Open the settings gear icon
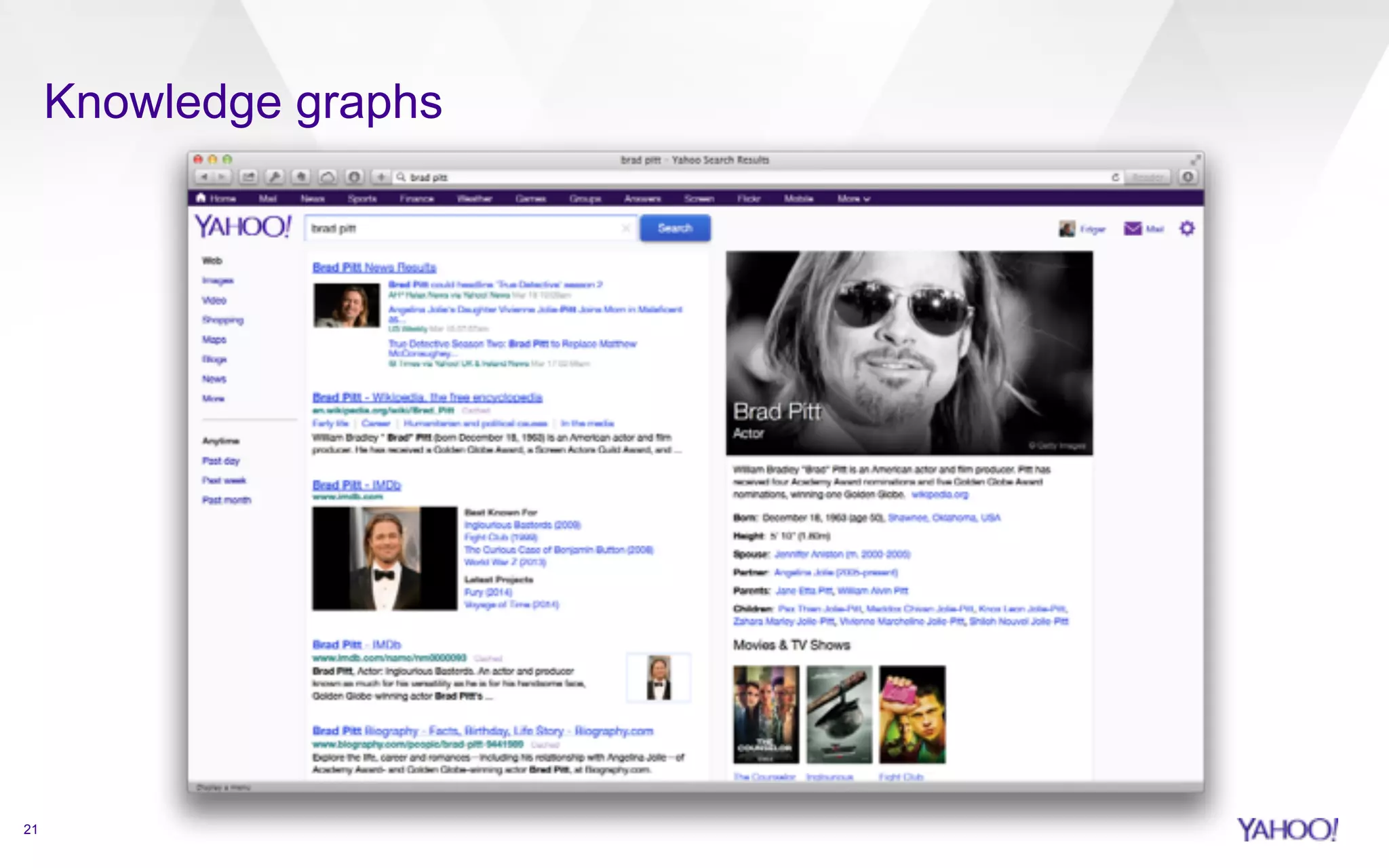1389x868 pixels. click(1187, 229)
